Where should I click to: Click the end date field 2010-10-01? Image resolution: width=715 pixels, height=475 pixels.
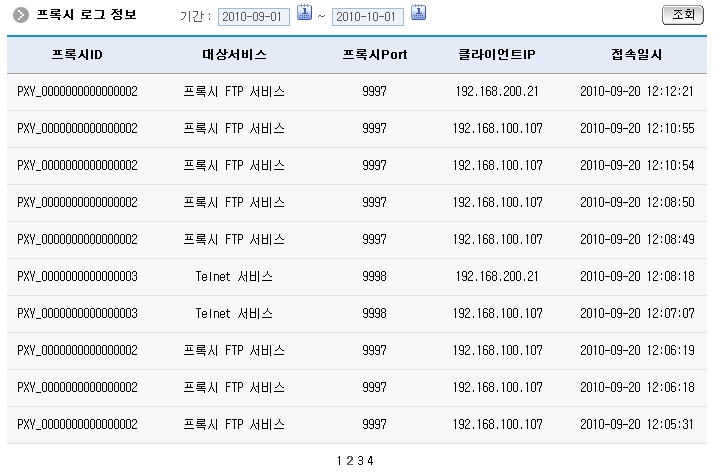(368, 17)
